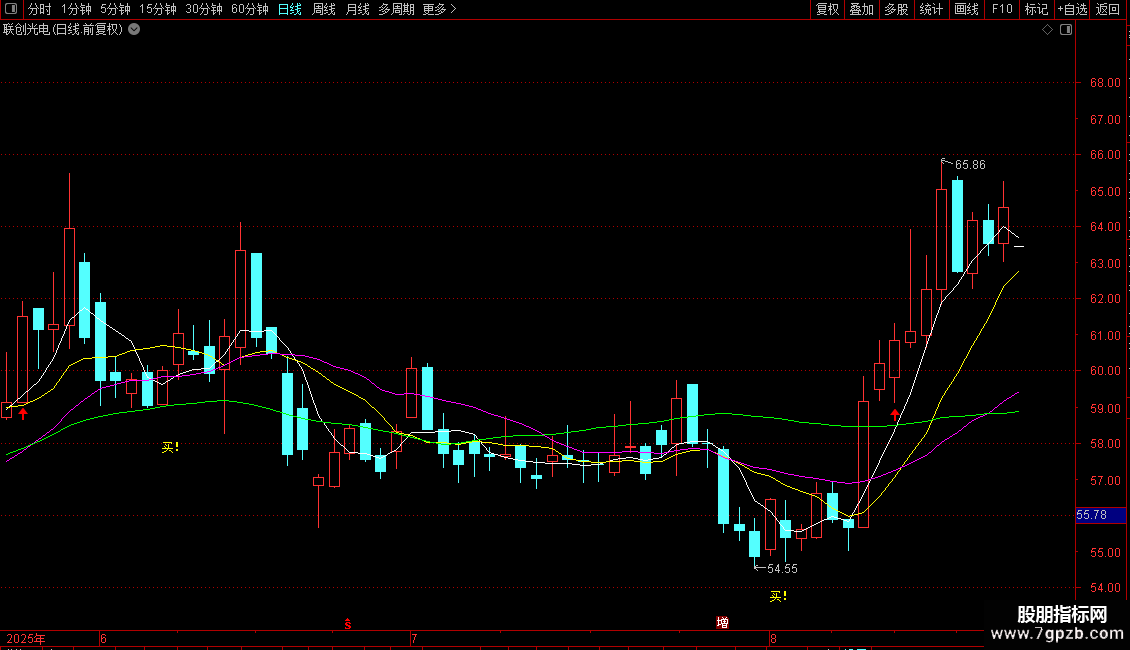Open the 多股 multi-stock view
The height and width of the screenshot is (650, 1130).
(896, 9)
